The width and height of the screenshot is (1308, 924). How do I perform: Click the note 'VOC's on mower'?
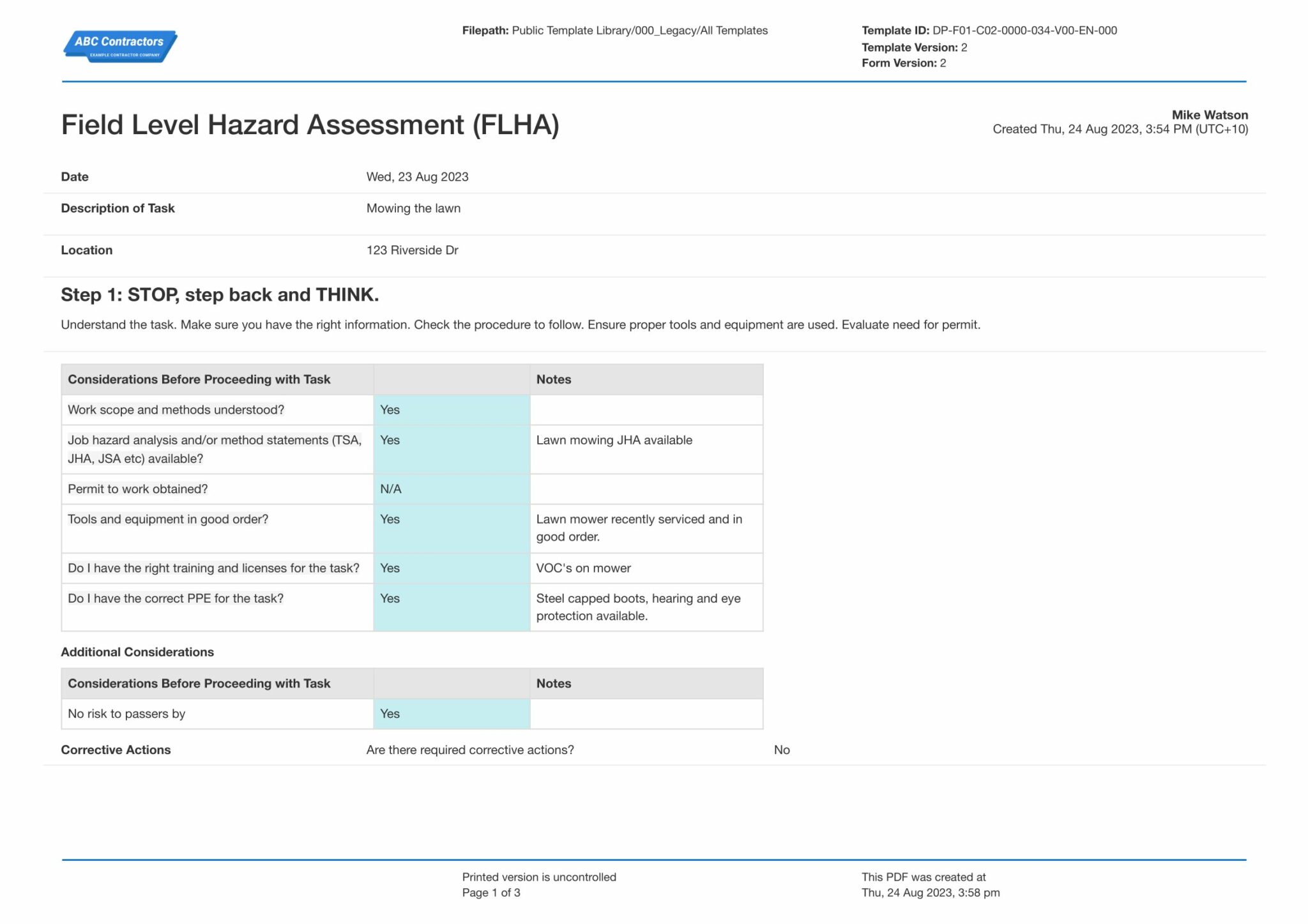pyautogui.click(x=582, y=568)
